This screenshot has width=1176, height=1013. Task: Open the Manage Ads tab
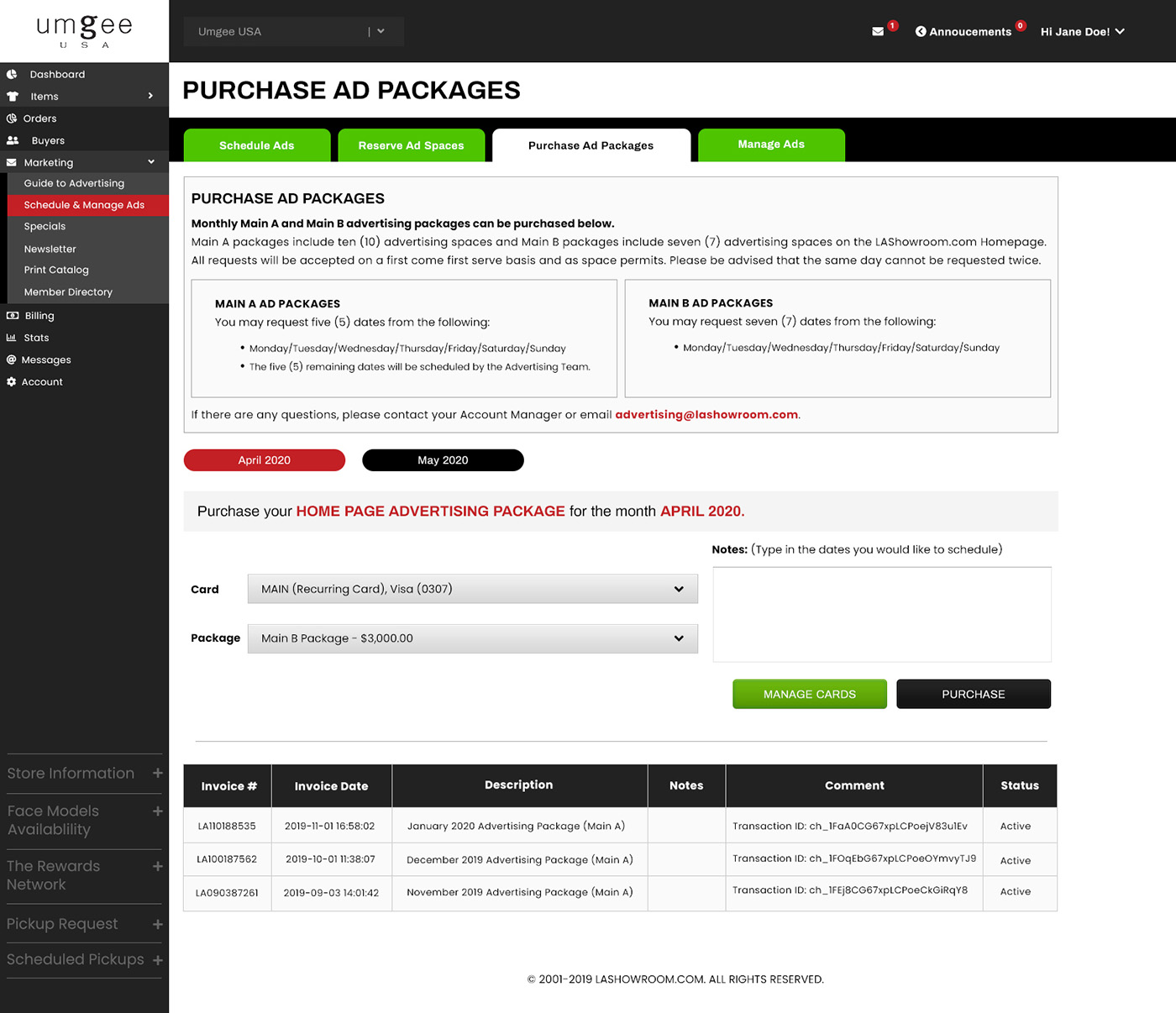point(770,144)
